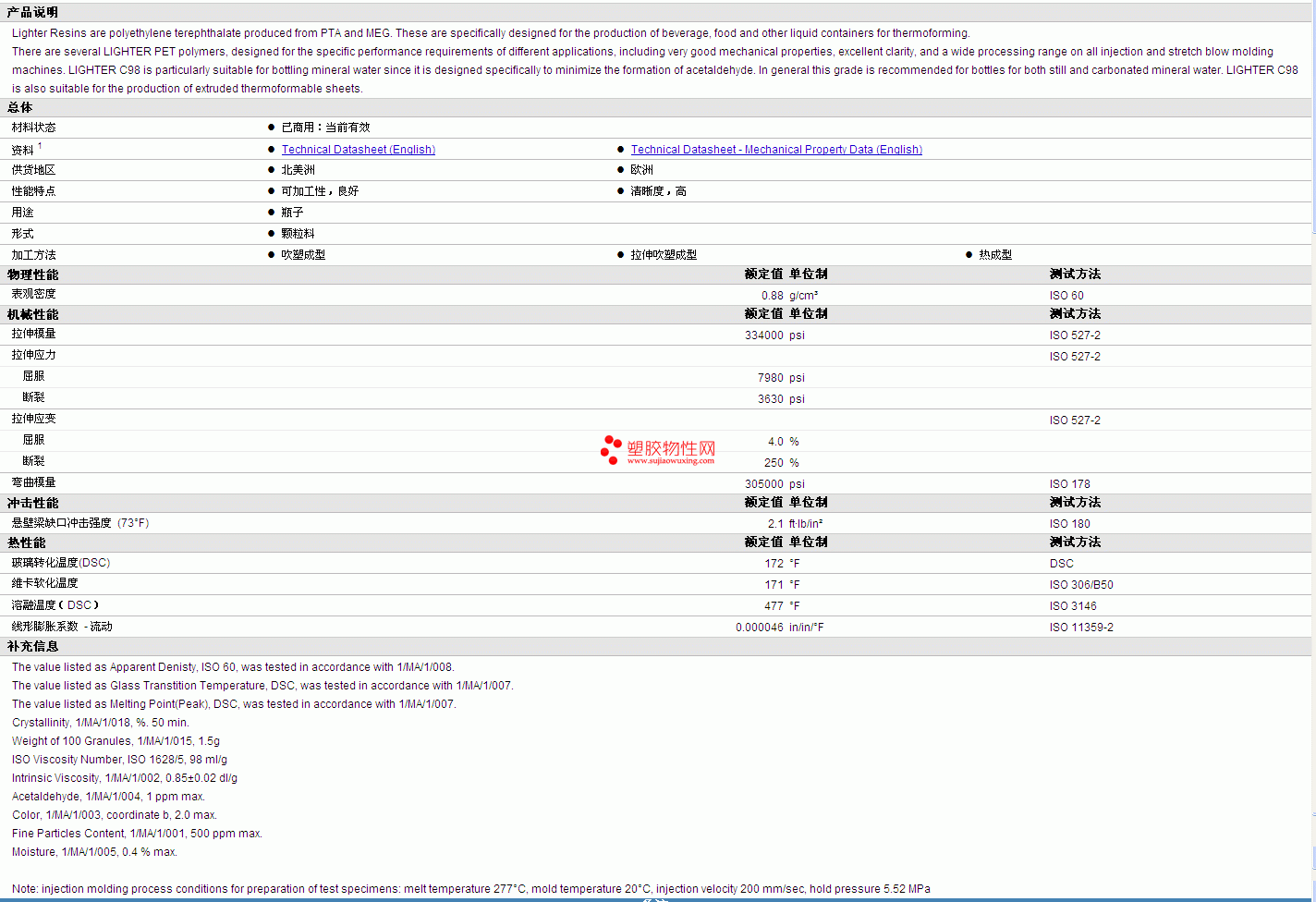Click the 清晰度，高 feature text
This screenshot has width=1316, height=902.
click(x=658, y=191)
